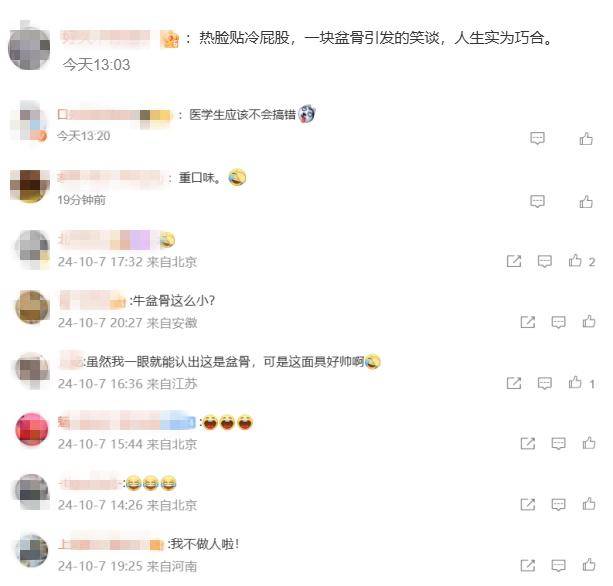
Task: Like the 牛盆骨这么小 comment
Action: coord(589,321)
